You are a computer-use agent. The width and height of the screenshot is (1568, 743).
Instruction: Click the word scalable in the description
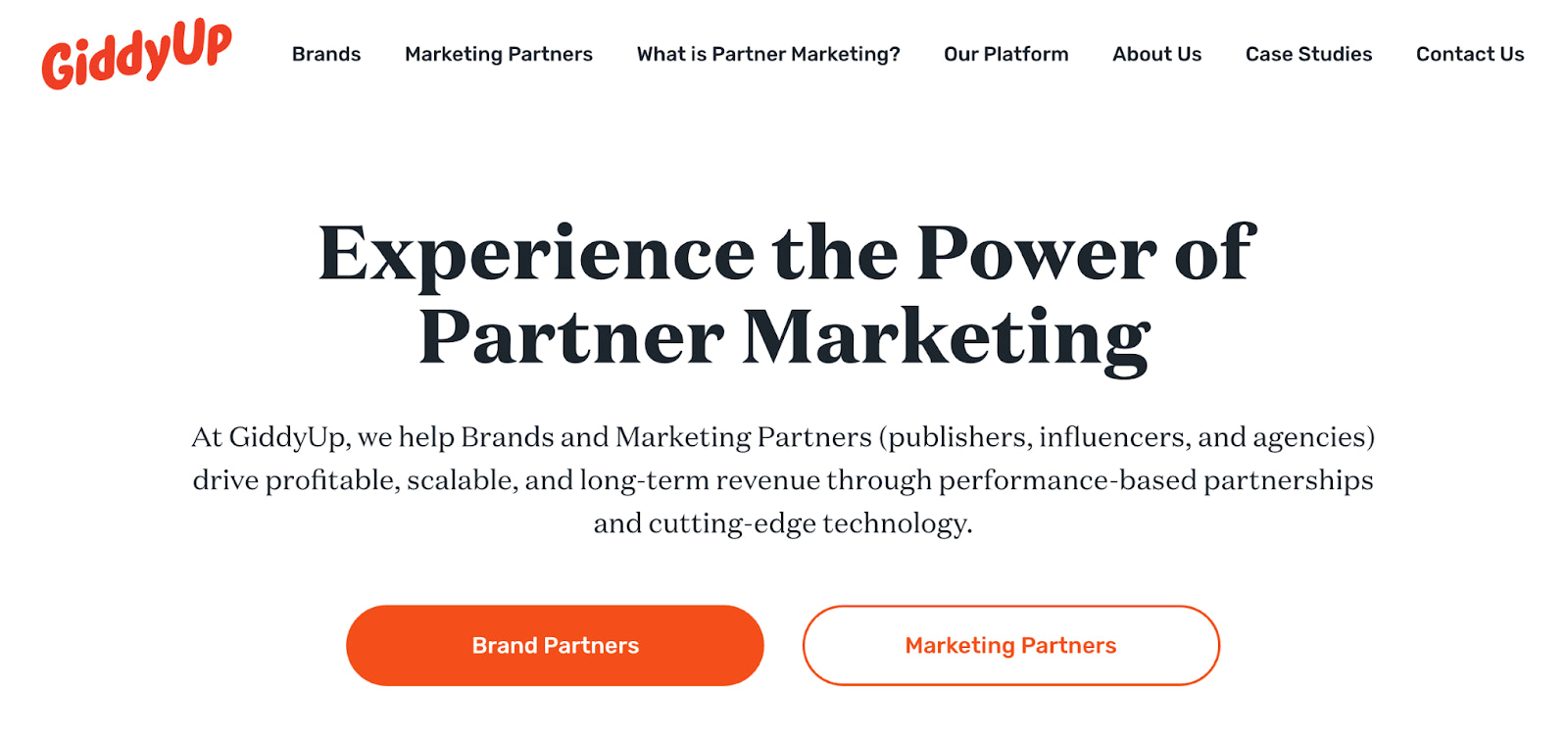pos(462,480)
